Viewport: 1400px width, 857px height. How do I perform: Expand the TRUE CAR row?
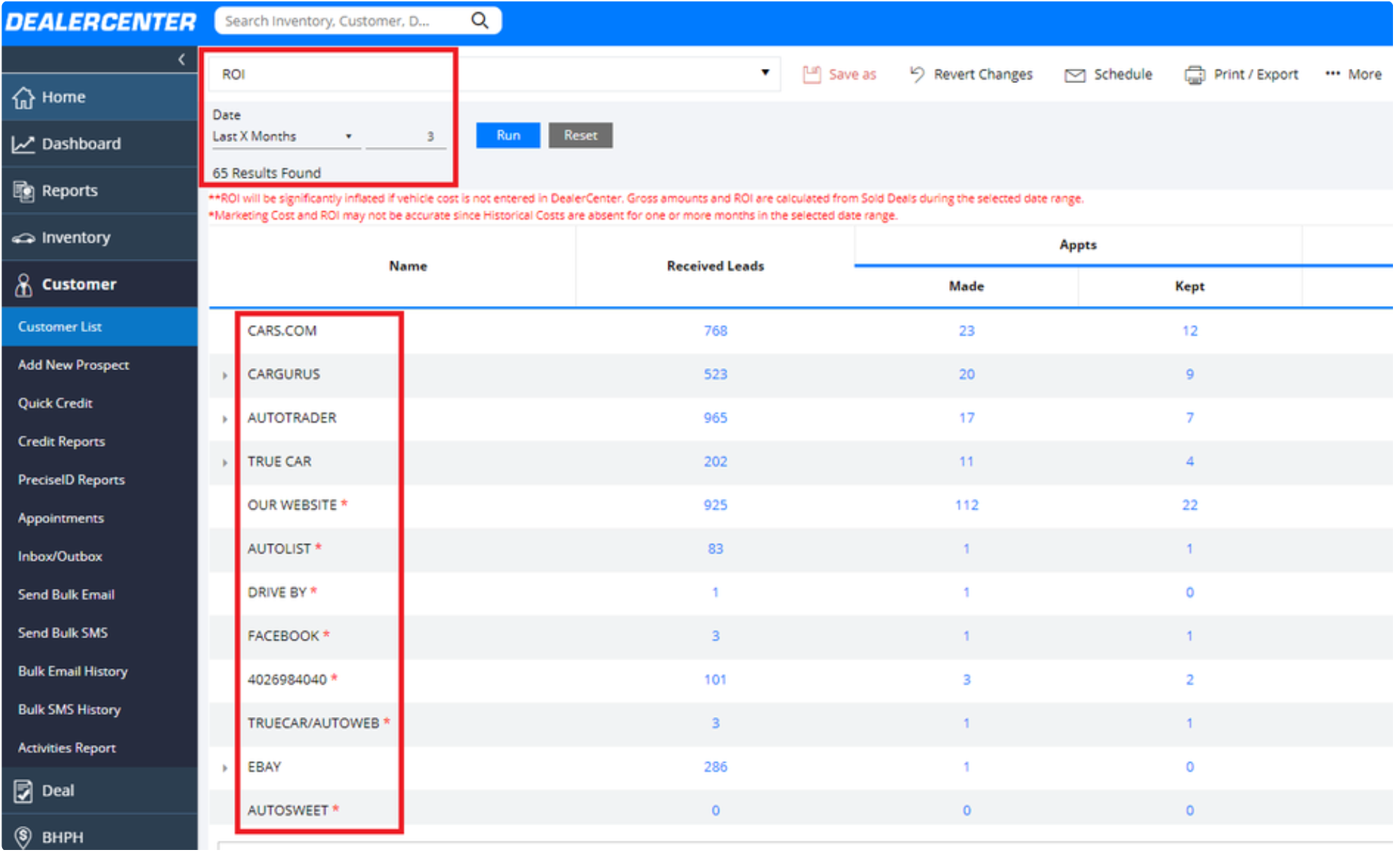[224, 463]
